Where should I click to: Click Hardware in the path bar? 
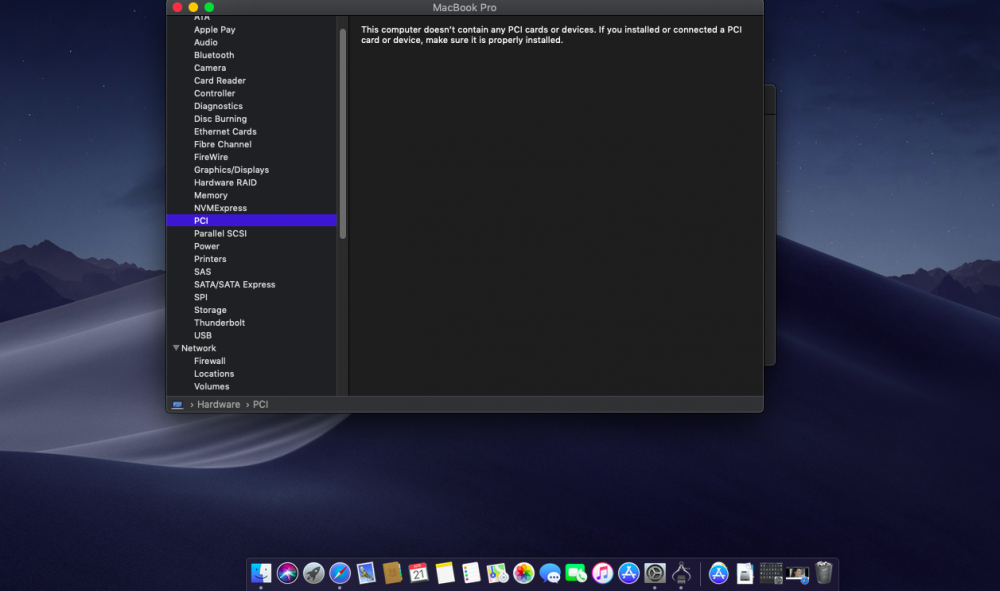[x=218, y=405]
